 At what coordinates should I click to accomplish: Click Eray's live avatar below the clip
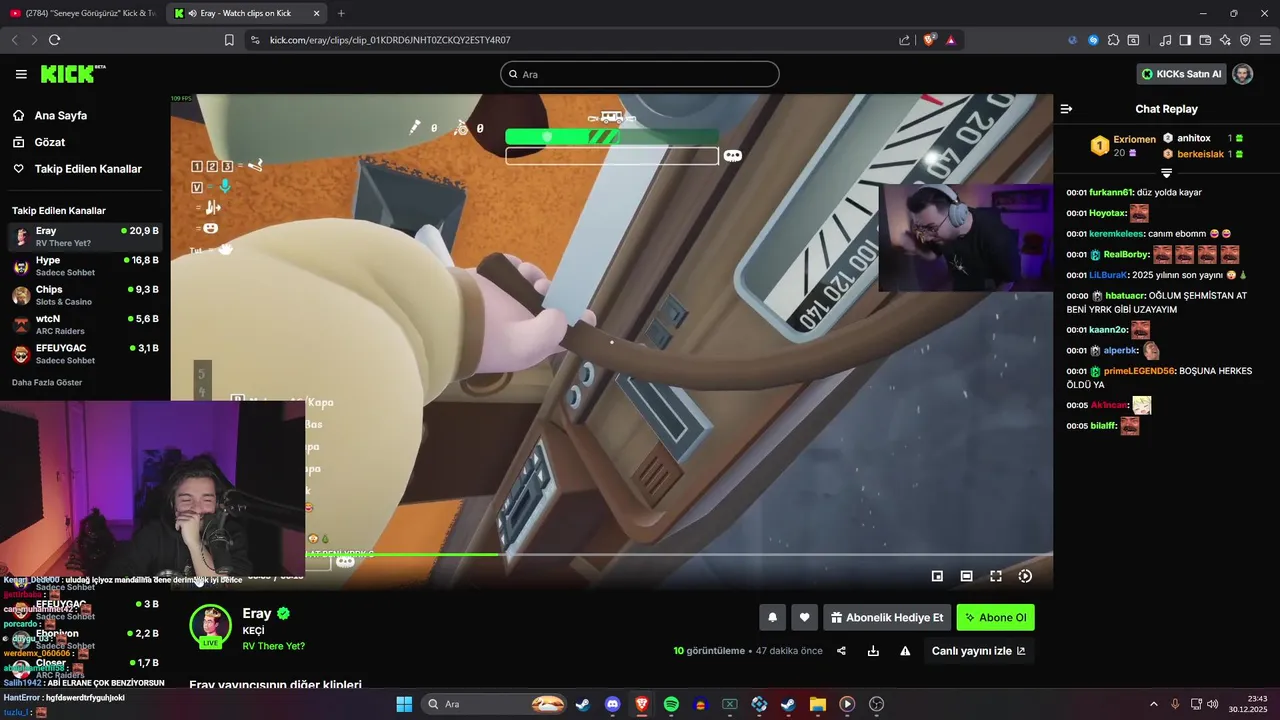pyautogui.click(x=210, y=625)
